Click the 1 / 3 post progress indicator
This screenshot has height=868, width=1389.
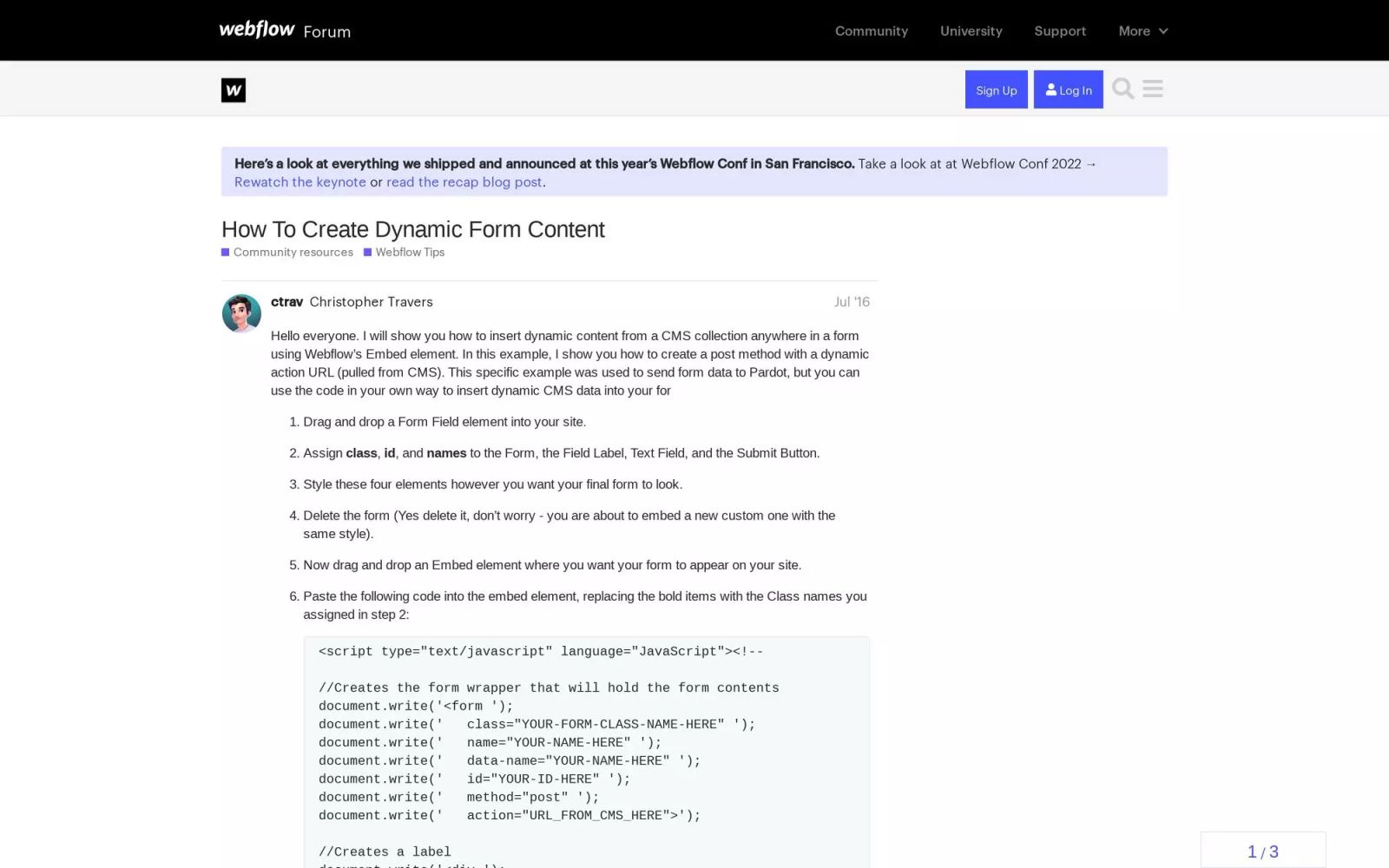click(x=1263, y=851)
